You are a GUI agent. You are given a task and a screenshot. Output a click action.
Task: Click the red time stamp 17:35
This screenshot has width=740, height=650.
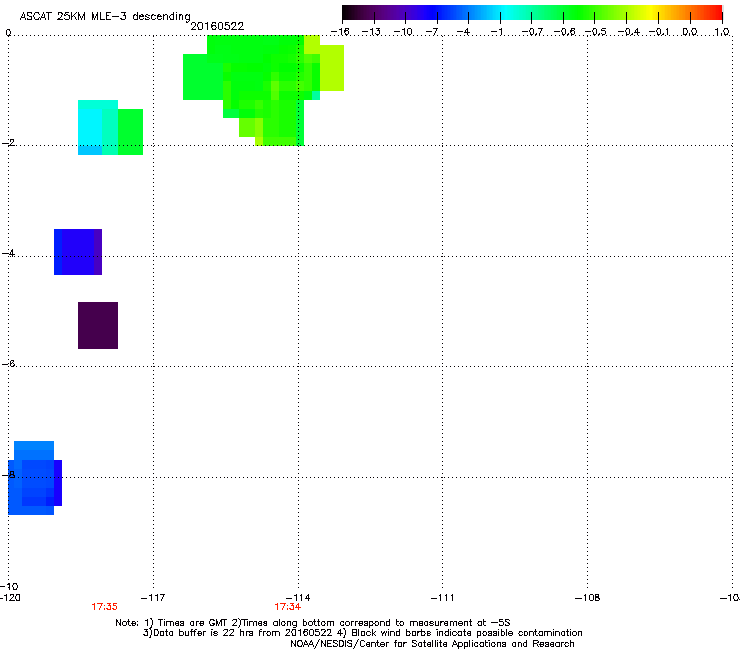point(104,607)
